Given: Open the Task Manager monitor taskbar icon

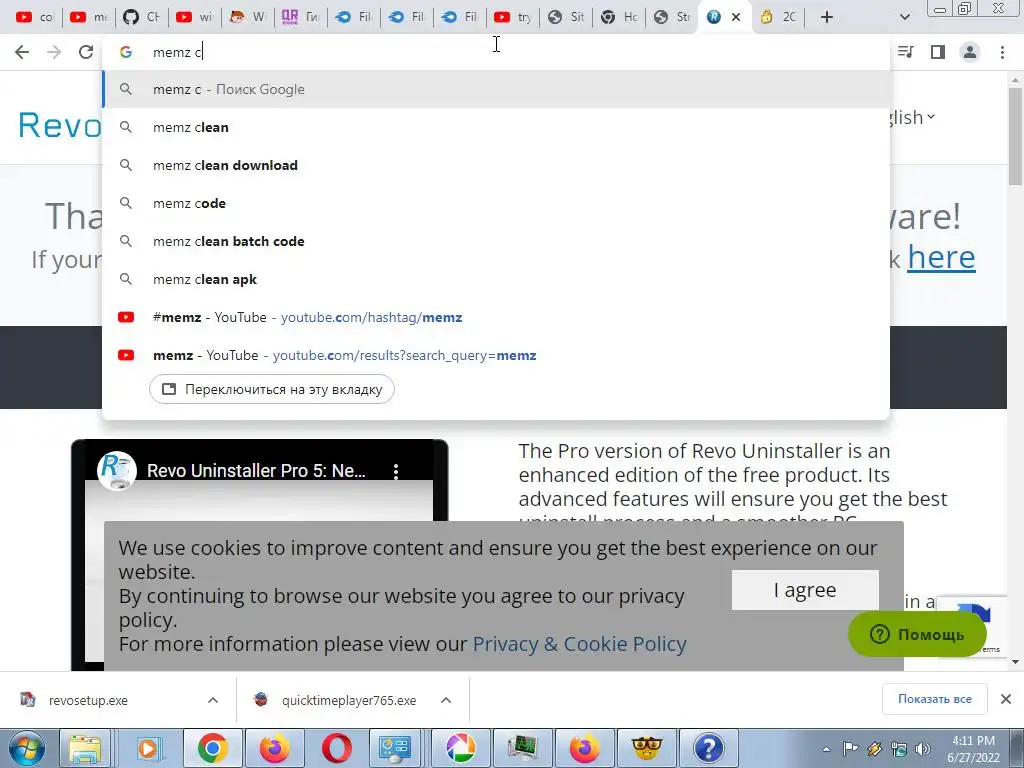Looking at the screenshot, I should pyautogui.click(x=522, y=748).
